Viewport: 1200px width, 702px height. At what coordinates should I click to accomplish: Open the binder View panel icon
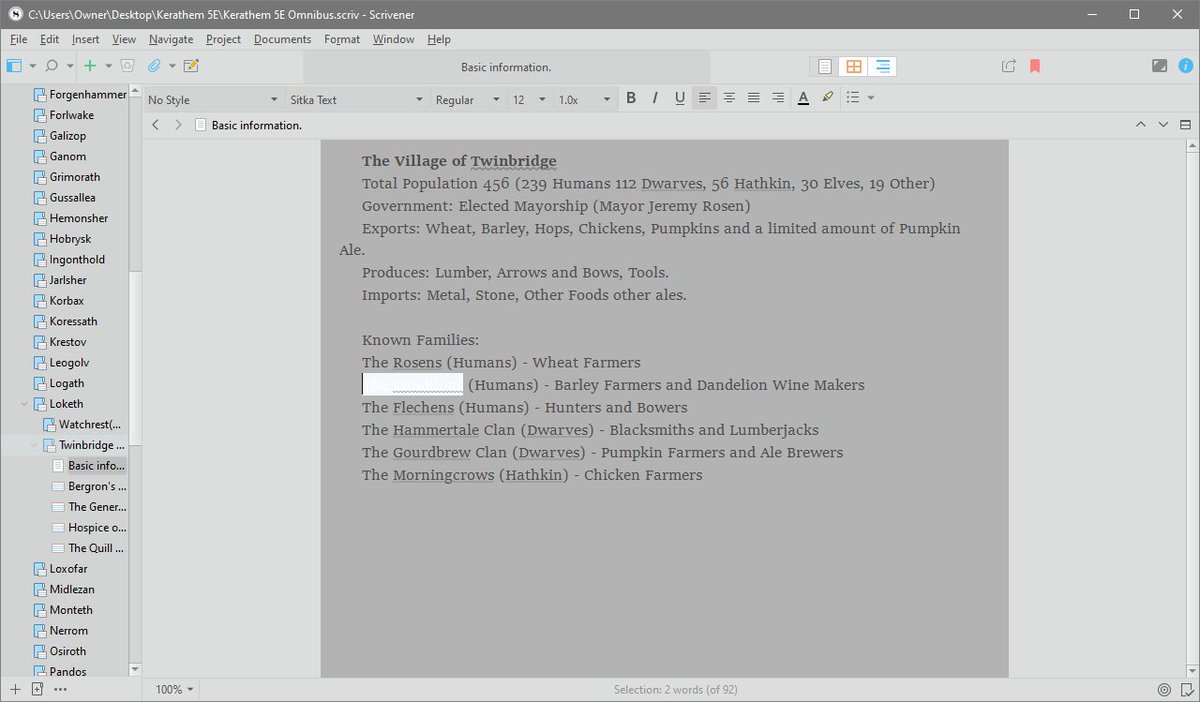14,66
